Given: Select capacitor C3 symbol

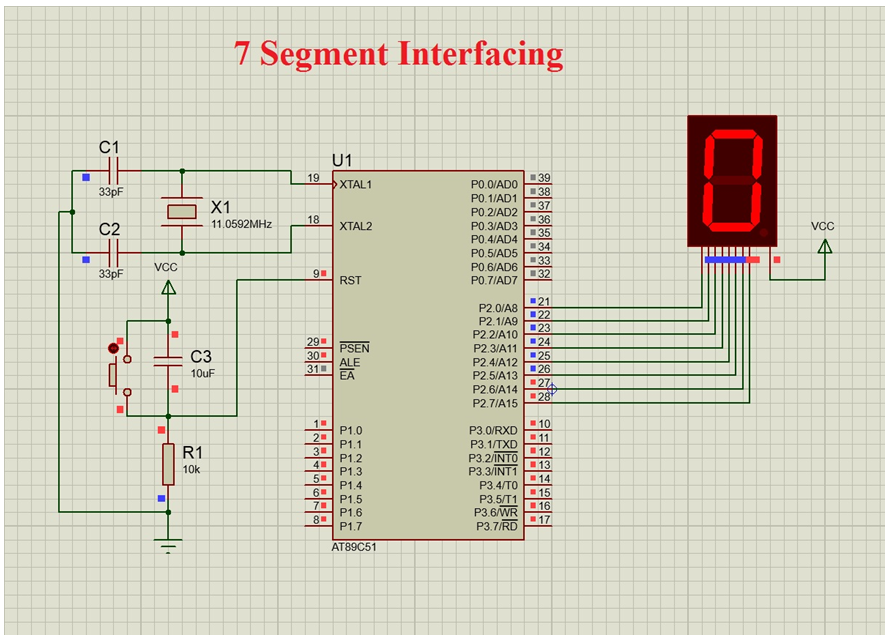Looking at the screenshot, I should click(x=168, y=361).
